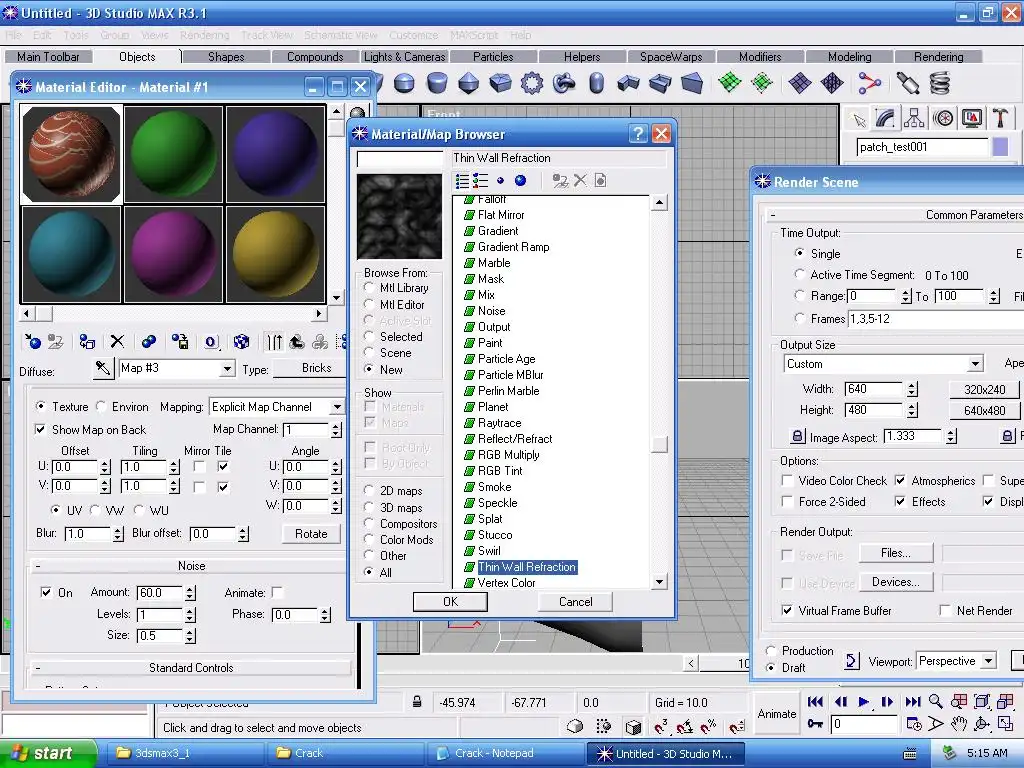Image resolution: width=1024 pixels, height=768 pixels.
Task: Click Material Effects Channel 0 icon
Action: 211,342
